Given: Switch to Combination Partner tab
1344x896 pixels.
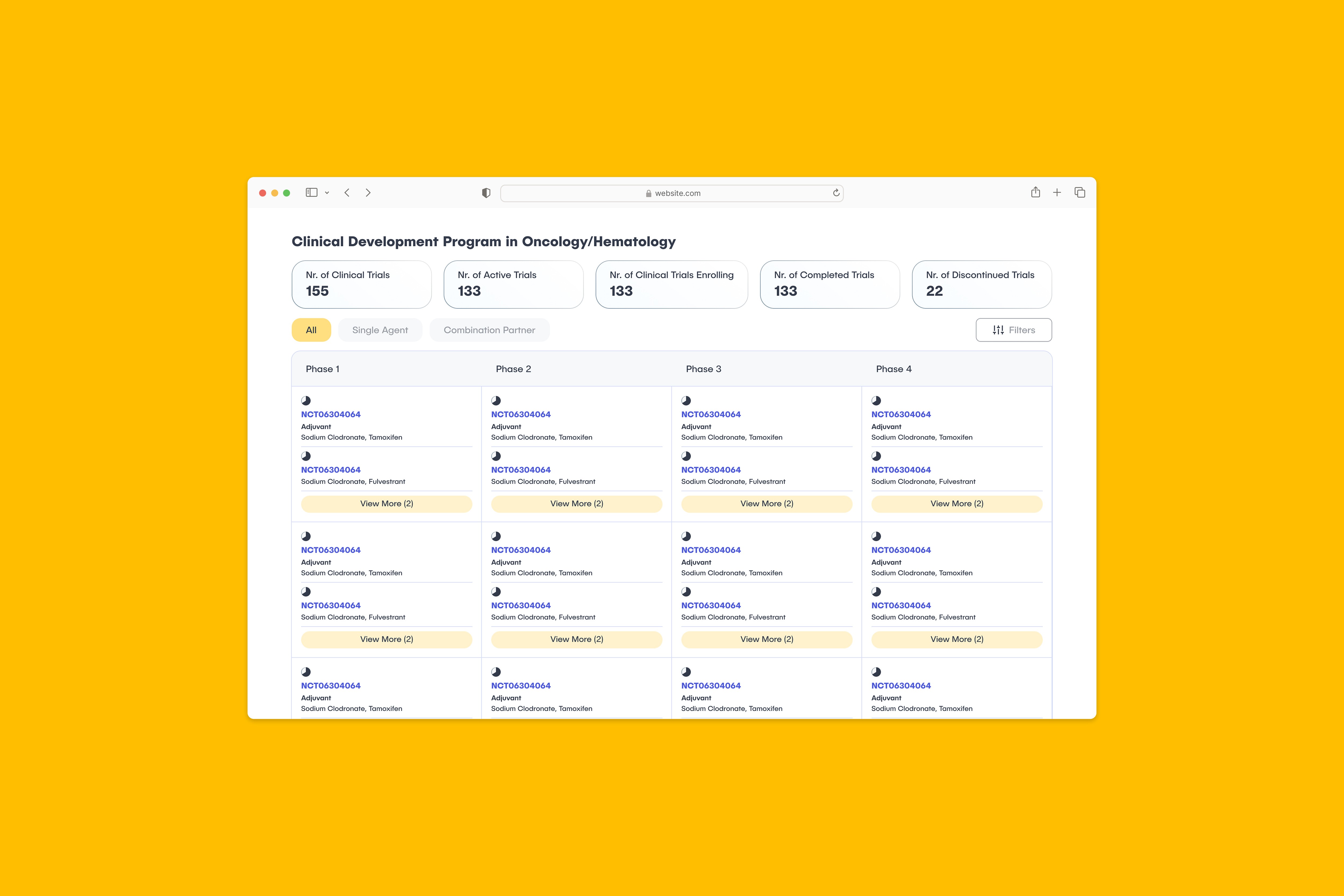Looking at the screenshot, I should click(x=489, y=330).
